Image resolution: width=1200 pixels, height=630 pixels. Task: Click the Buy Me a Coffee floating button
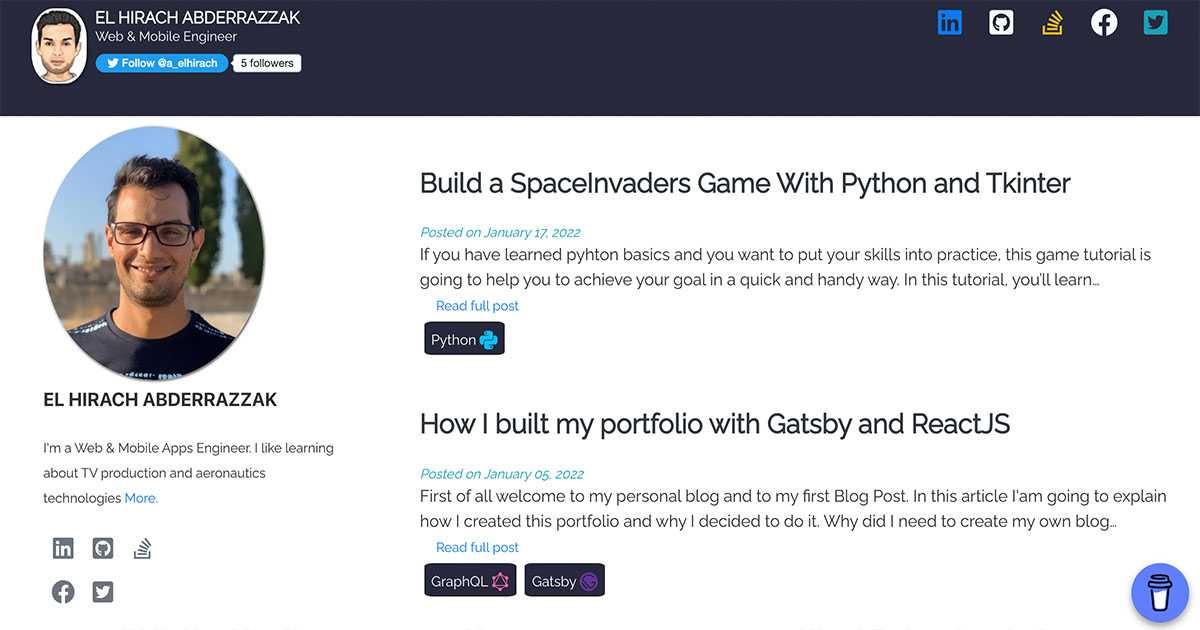tap(1159, 593)
